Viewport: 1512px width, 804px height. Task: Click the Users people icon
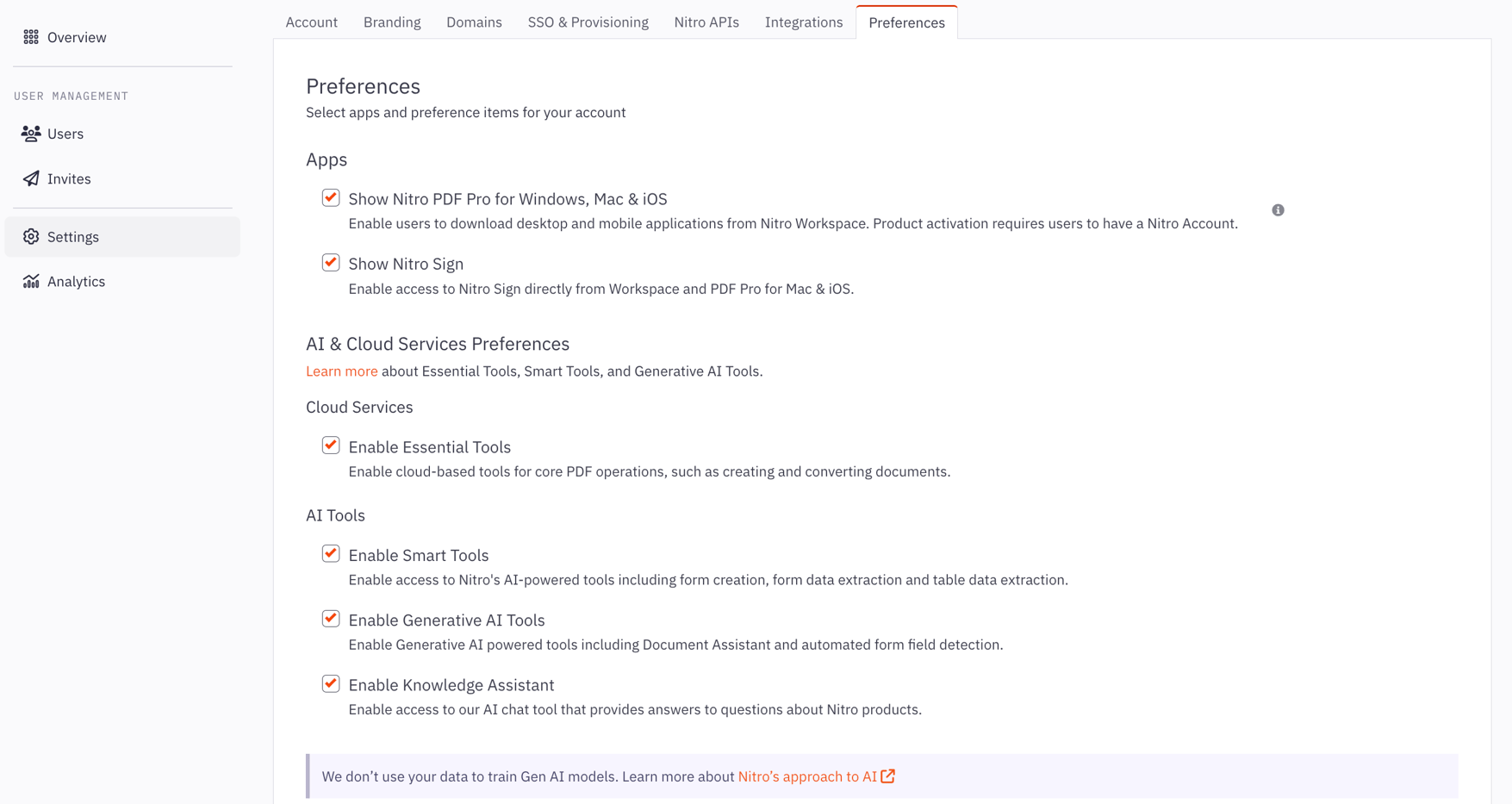(31, 134)
